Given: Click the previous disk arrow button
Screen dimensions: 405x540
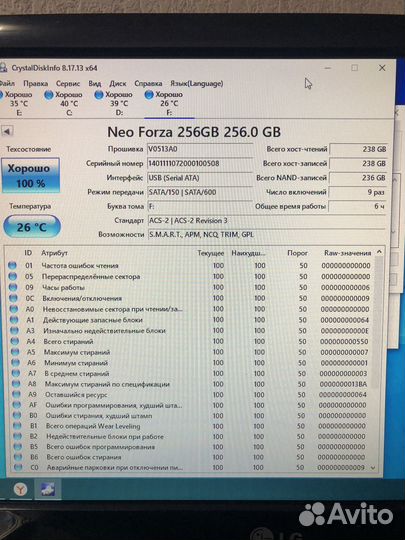Looking at the screenshot, I should tap(7, 131).
